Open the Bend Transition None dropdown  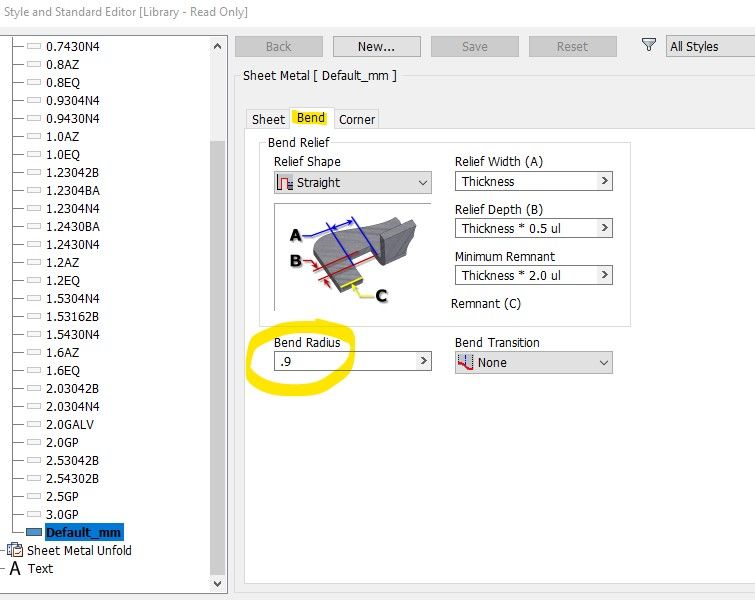click(x=534, y=362)
